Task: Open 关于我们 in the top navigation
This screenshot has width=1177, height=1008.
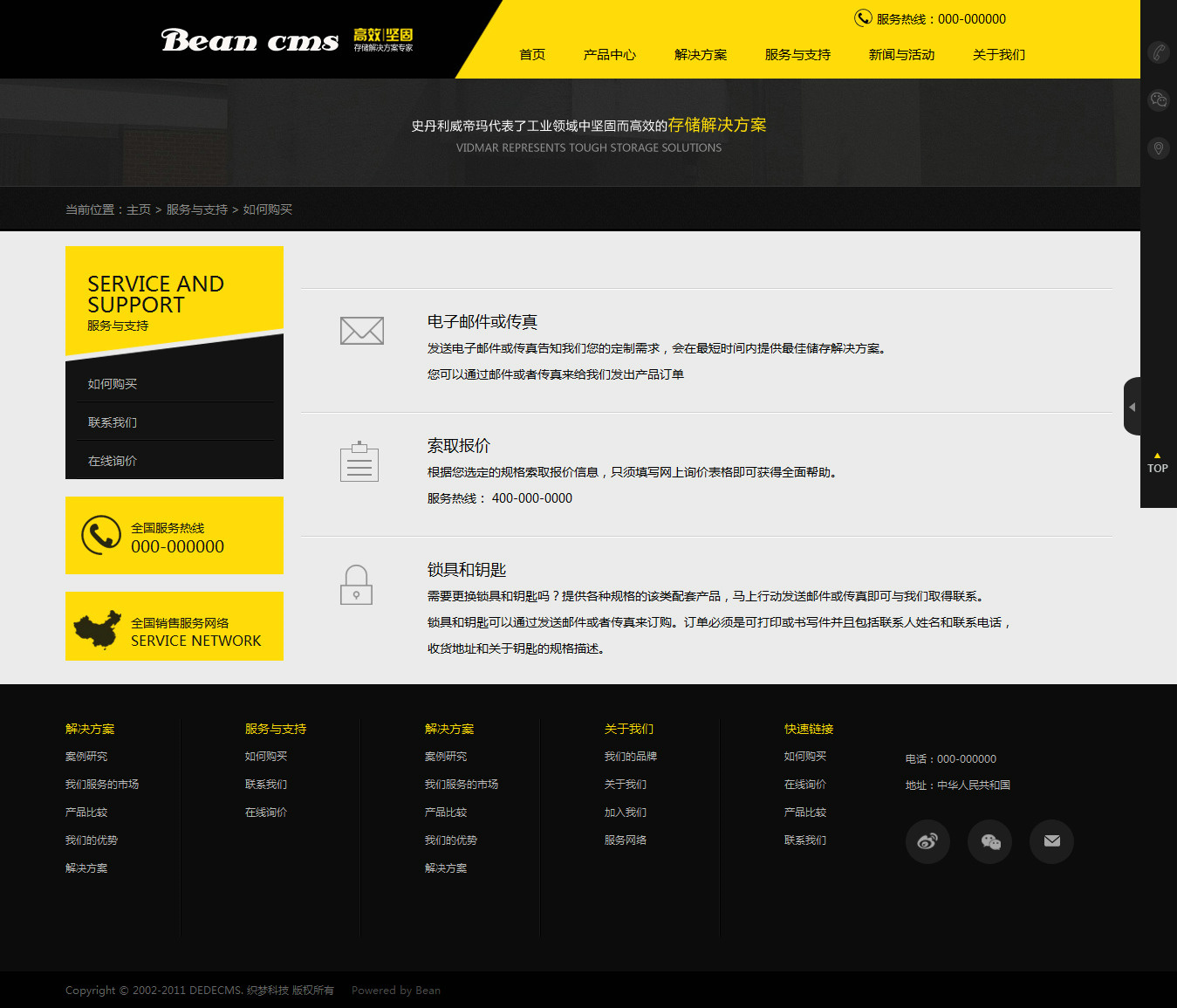Action: 998,55
